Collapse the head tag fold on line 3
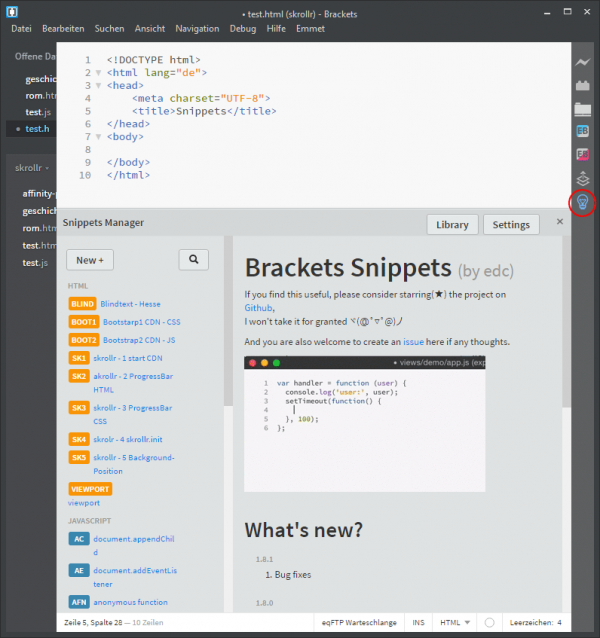This screenshot has width=600, height=638. click(x=98, y=86)
